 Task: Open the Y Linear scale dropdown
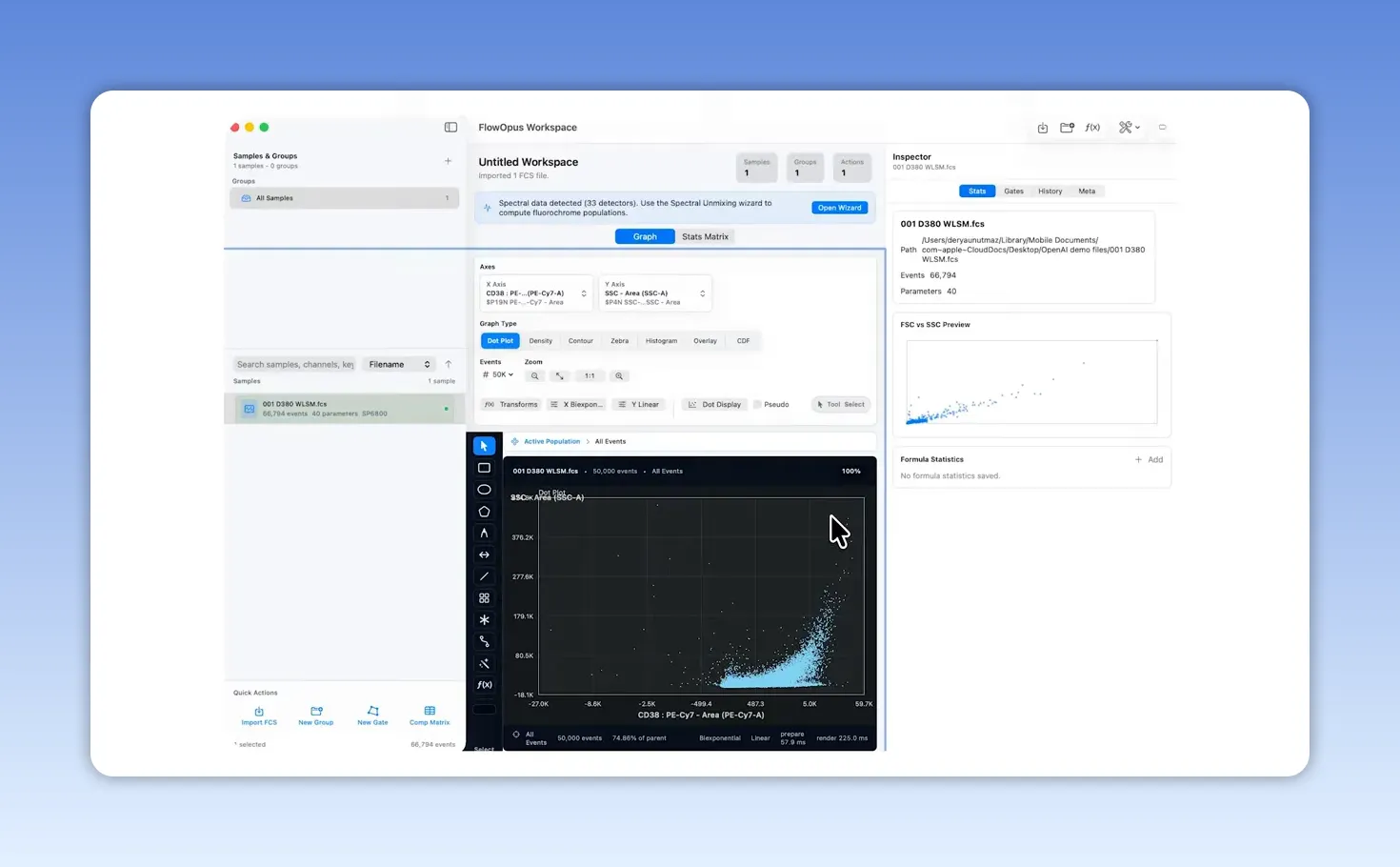tap(639, 405)
